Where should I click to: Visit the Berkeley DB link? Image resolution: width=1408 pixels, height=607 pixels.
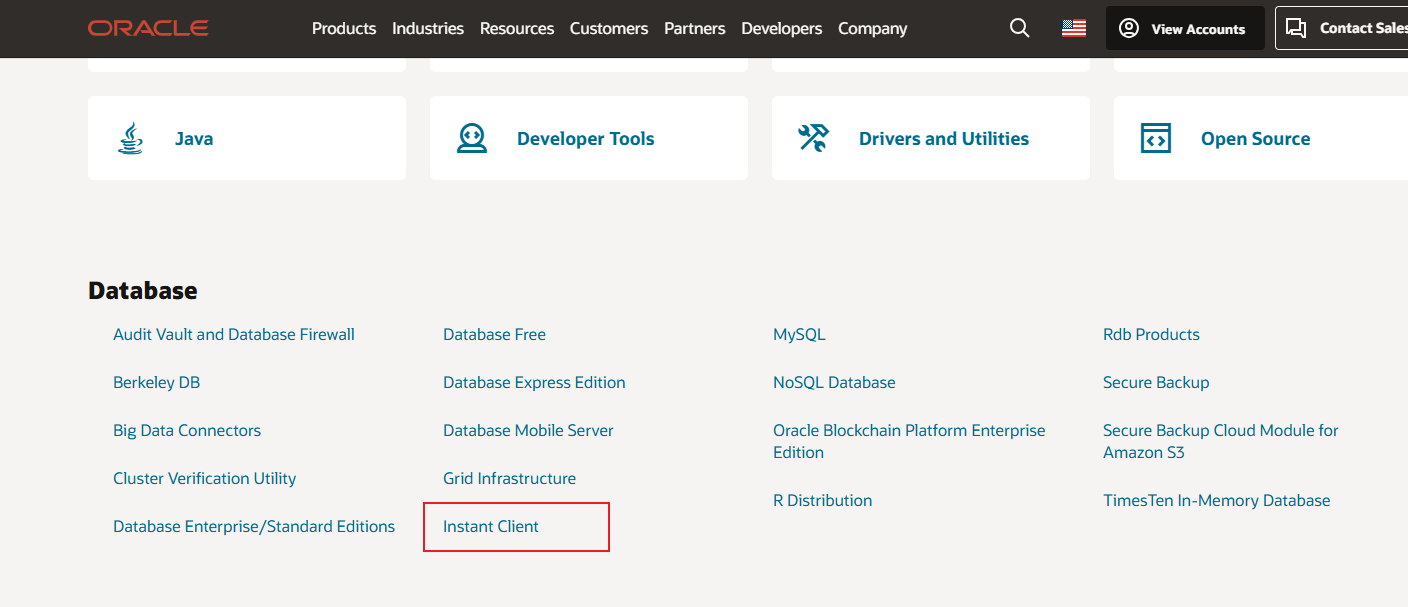point(157,382)
